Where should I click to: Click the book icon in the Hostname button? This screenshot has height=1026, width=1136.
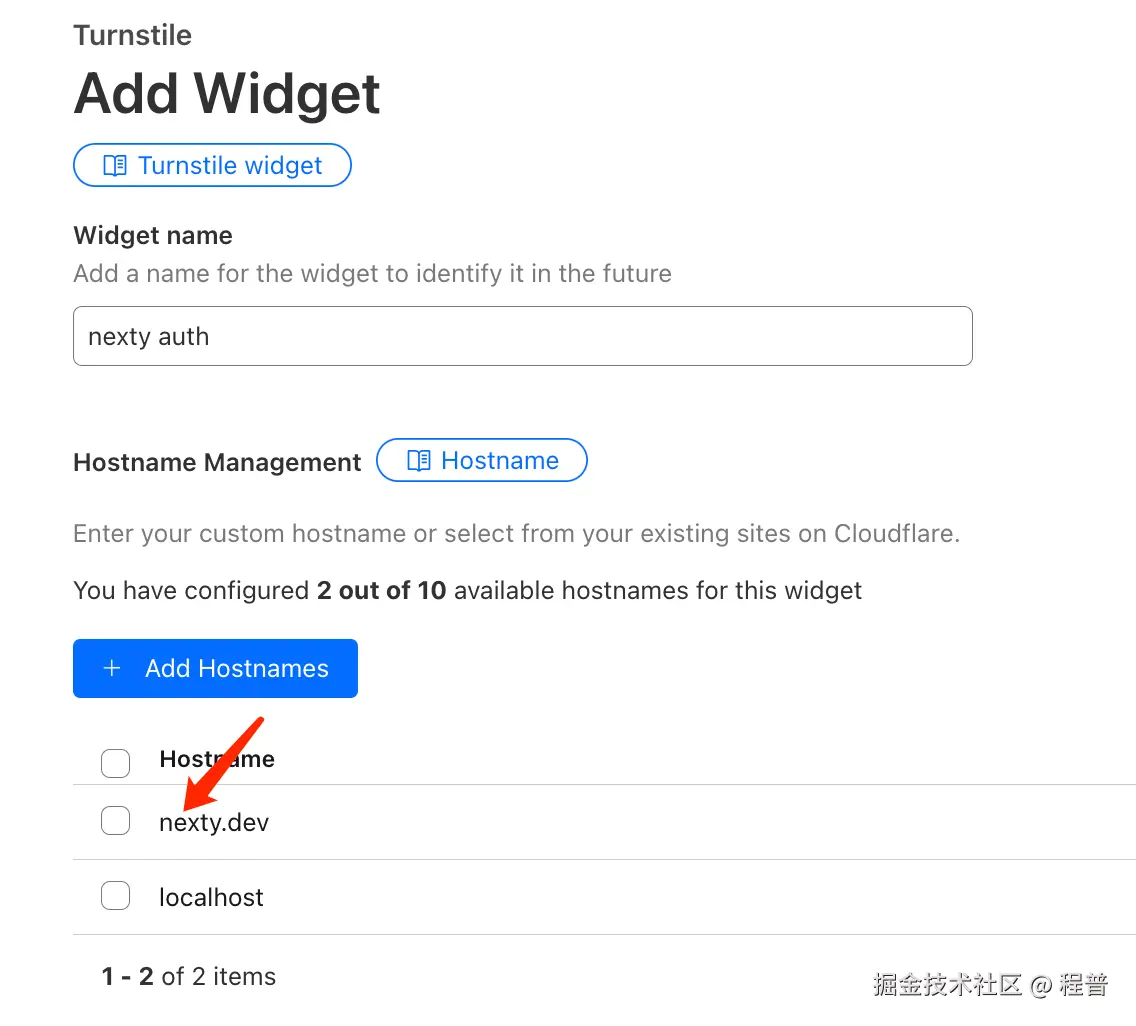[419, 460]
